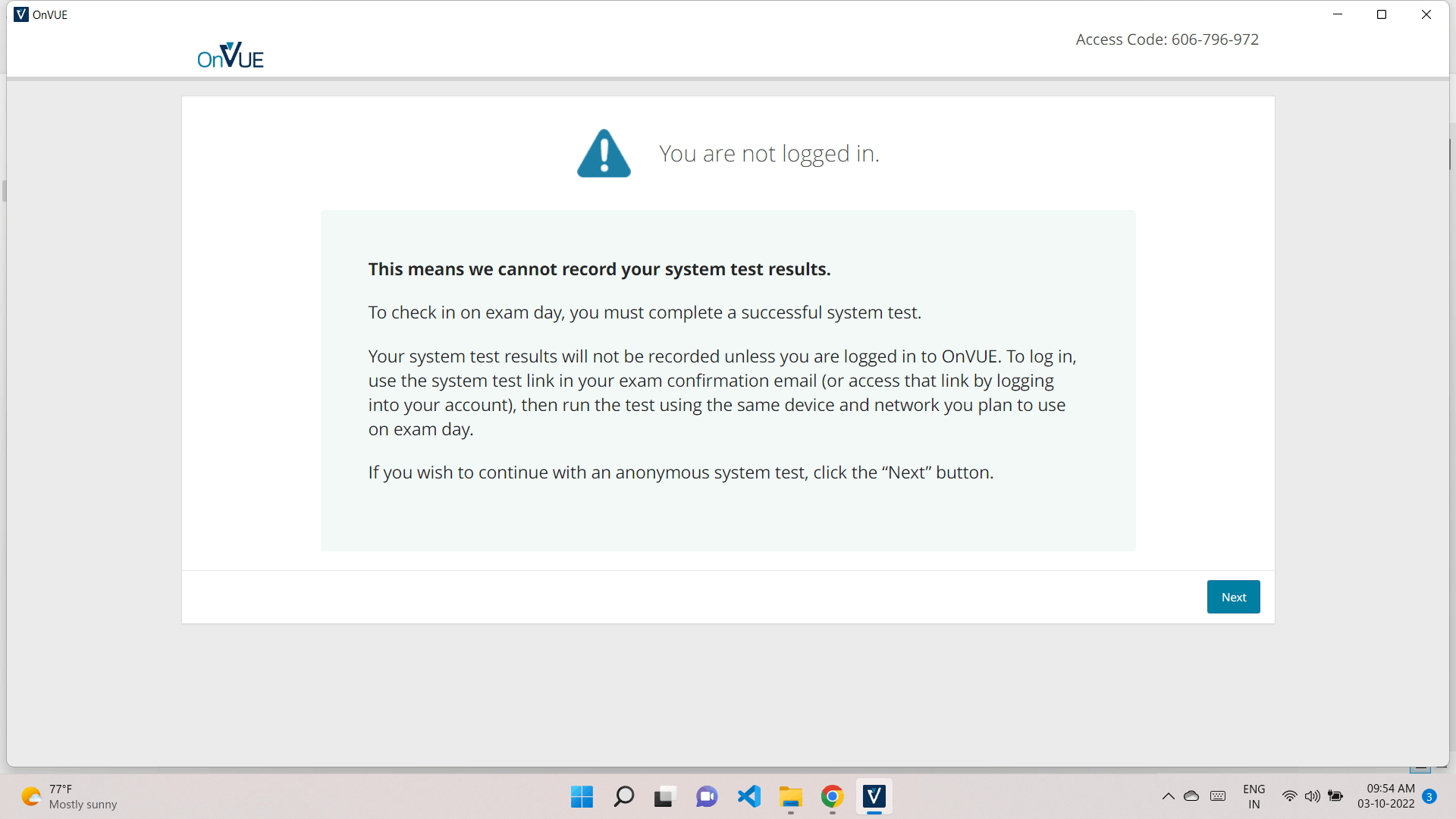
Task: Switch the ENG IN input language
Action: 1254,797
